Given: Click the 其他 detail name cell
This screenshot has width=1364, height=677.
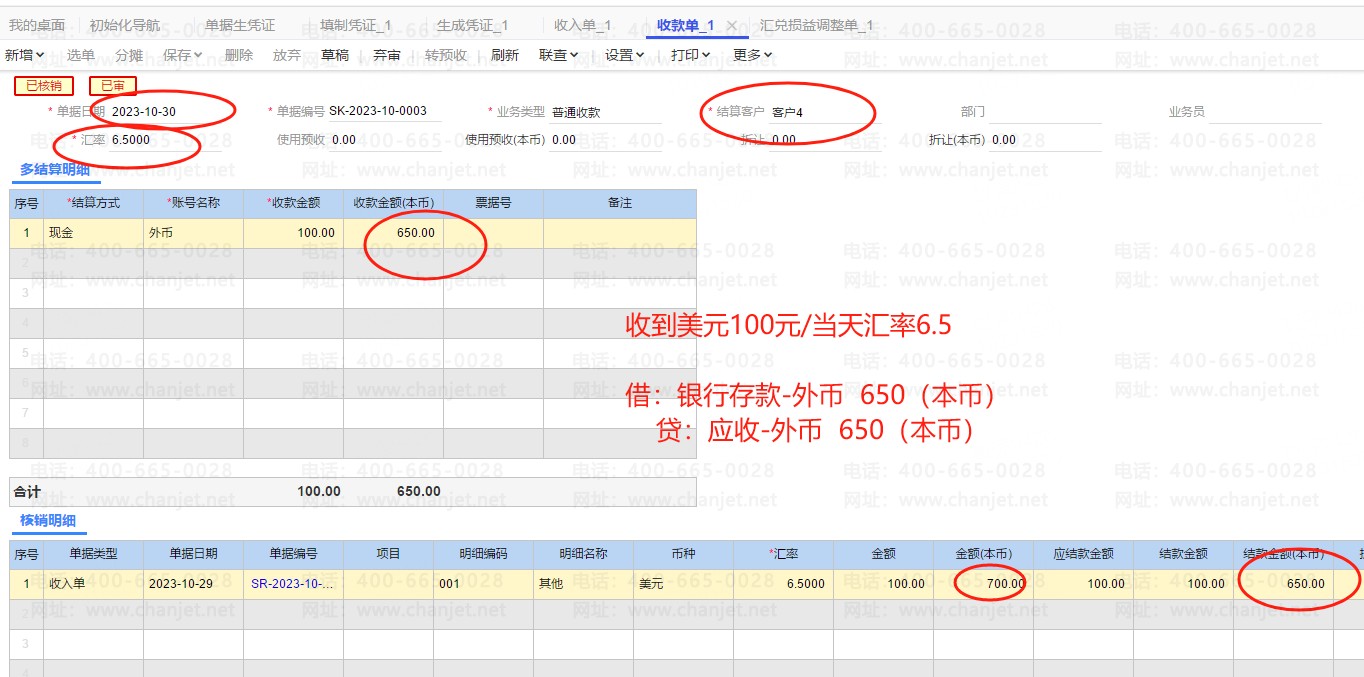Looking at the screenshot, I should click(x=583, y=584).
